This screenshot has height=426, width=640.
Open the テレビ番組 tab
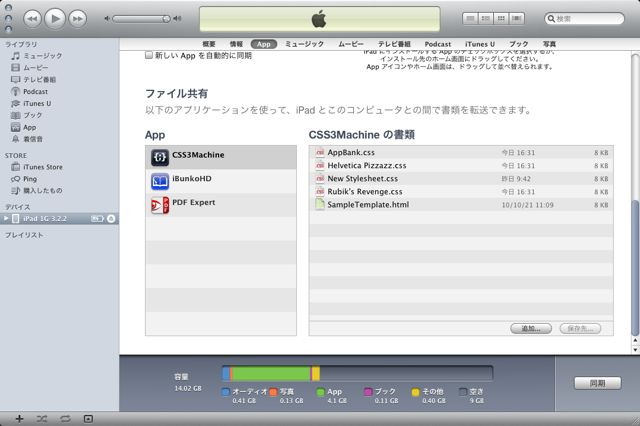click(x=394, y=44)
